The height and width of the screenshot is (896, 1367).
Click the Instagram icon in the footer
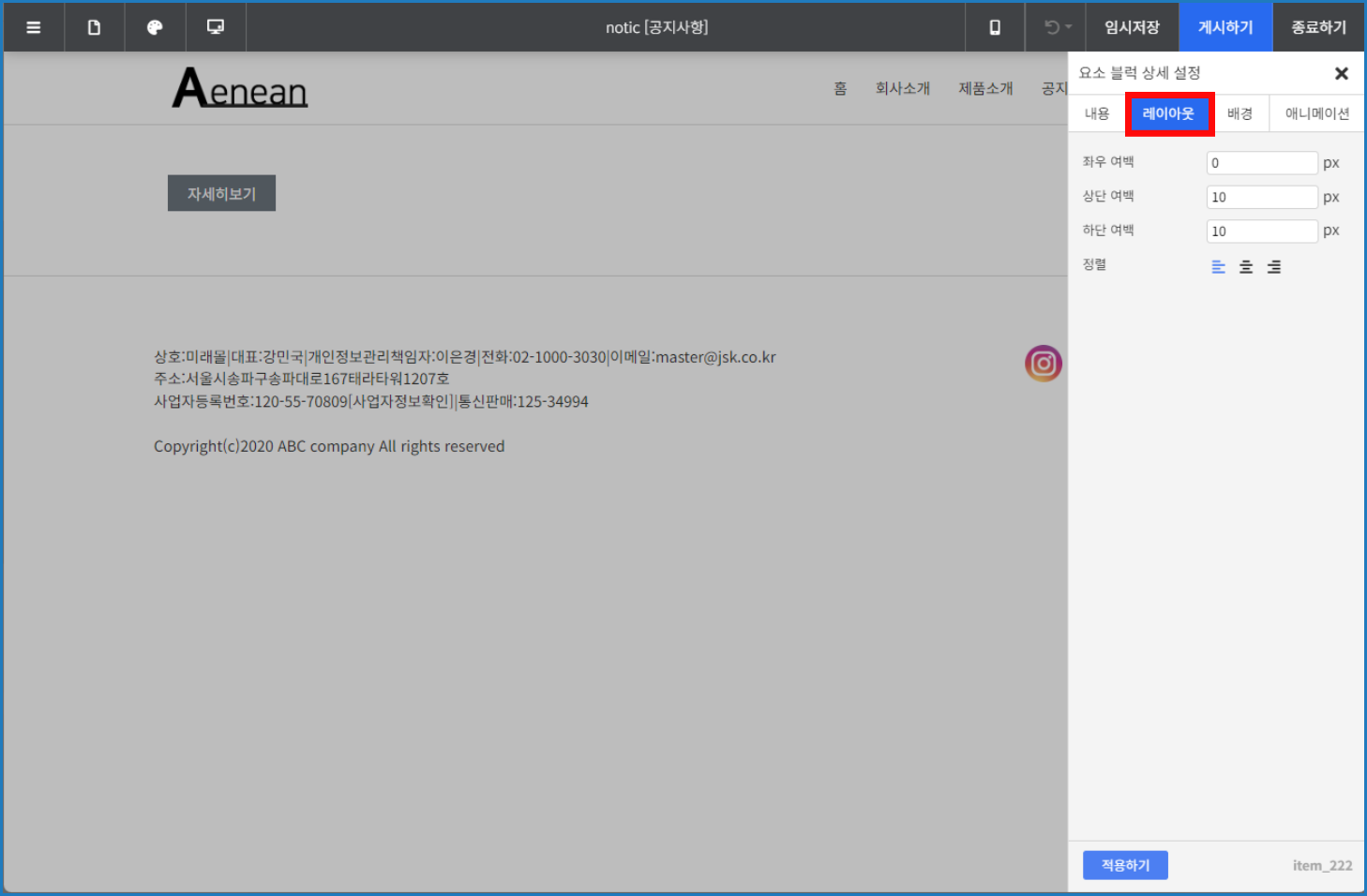(x=1043, y=364)
